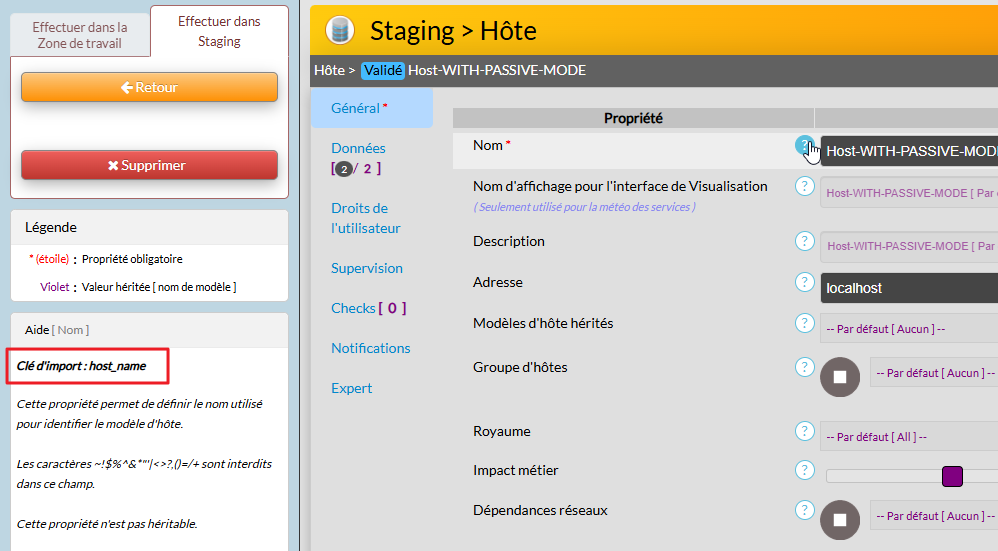Select the Données section in sidebar
Image resolution: width=998 pixels, height=551 pixels.
pos(358,148)
